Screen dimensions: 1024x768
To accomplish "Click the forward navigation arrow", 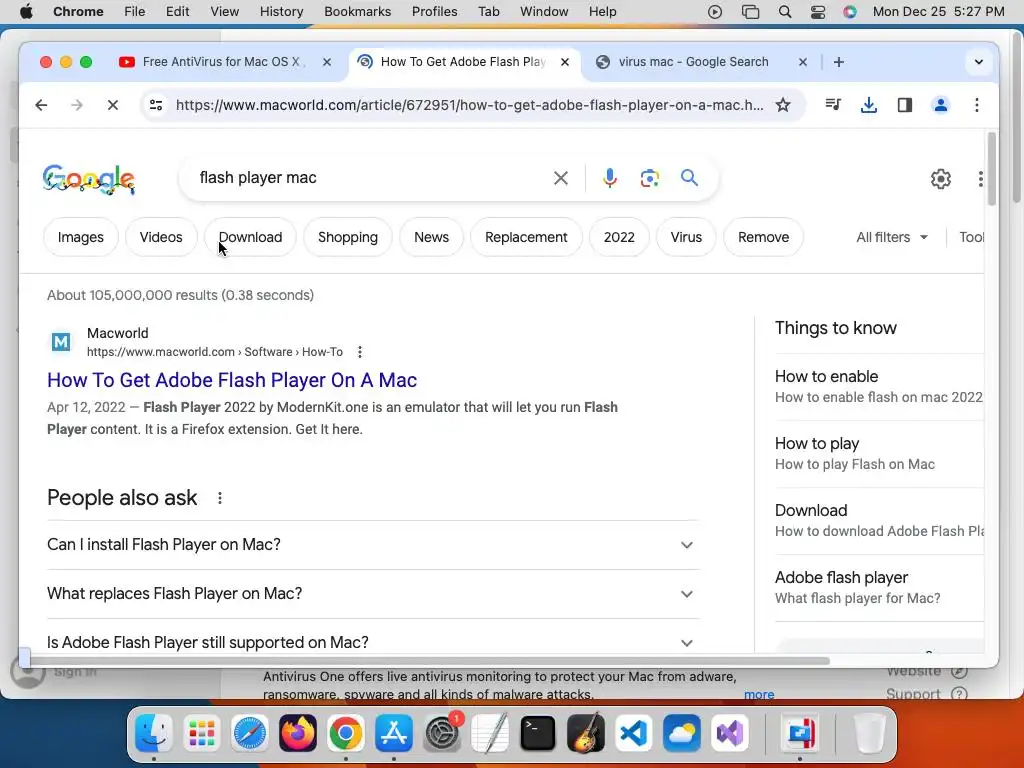I will [x=77, y=105].
